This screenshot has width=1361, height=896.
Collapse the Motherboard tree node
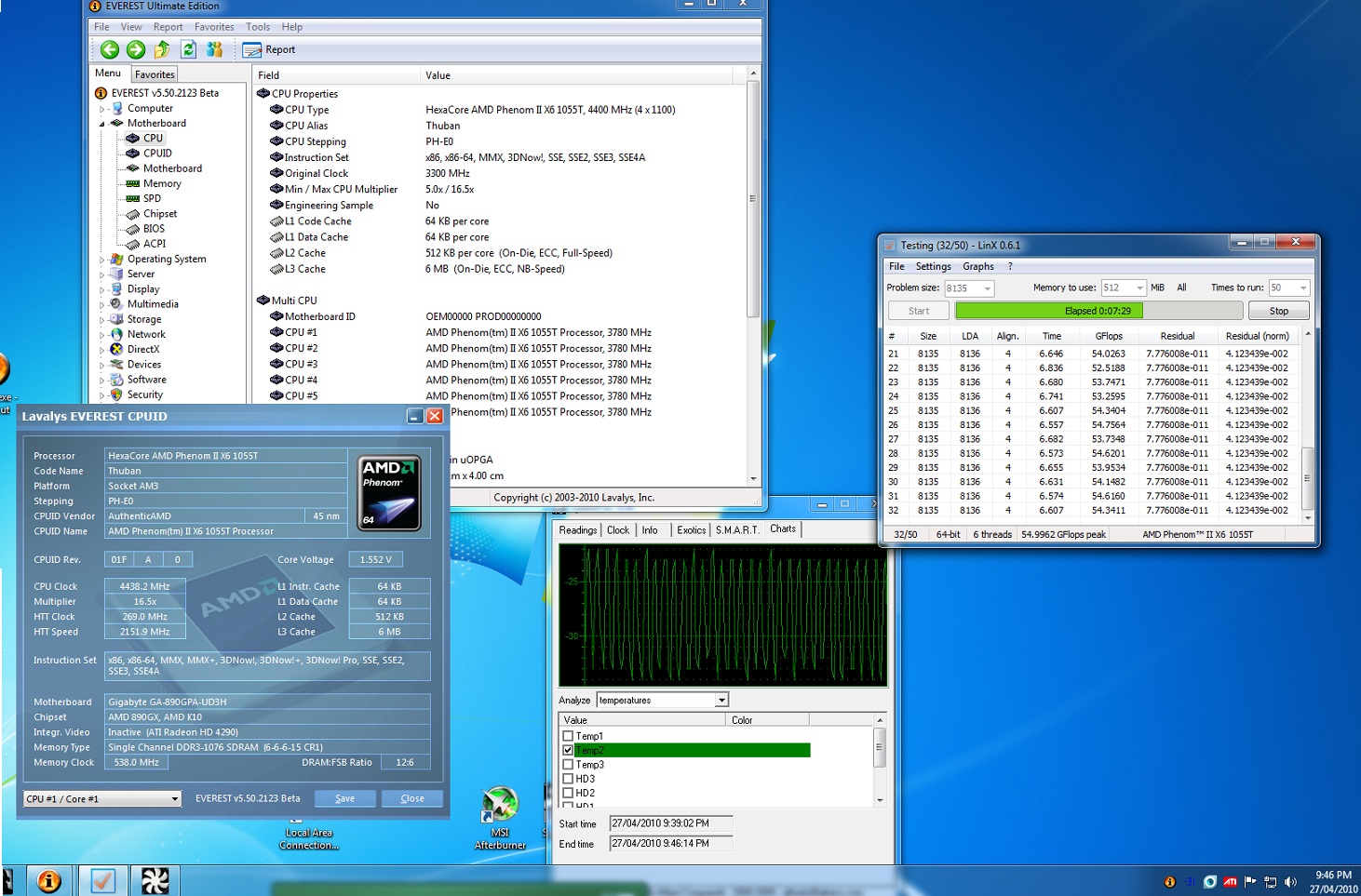[x=102, y=124]
